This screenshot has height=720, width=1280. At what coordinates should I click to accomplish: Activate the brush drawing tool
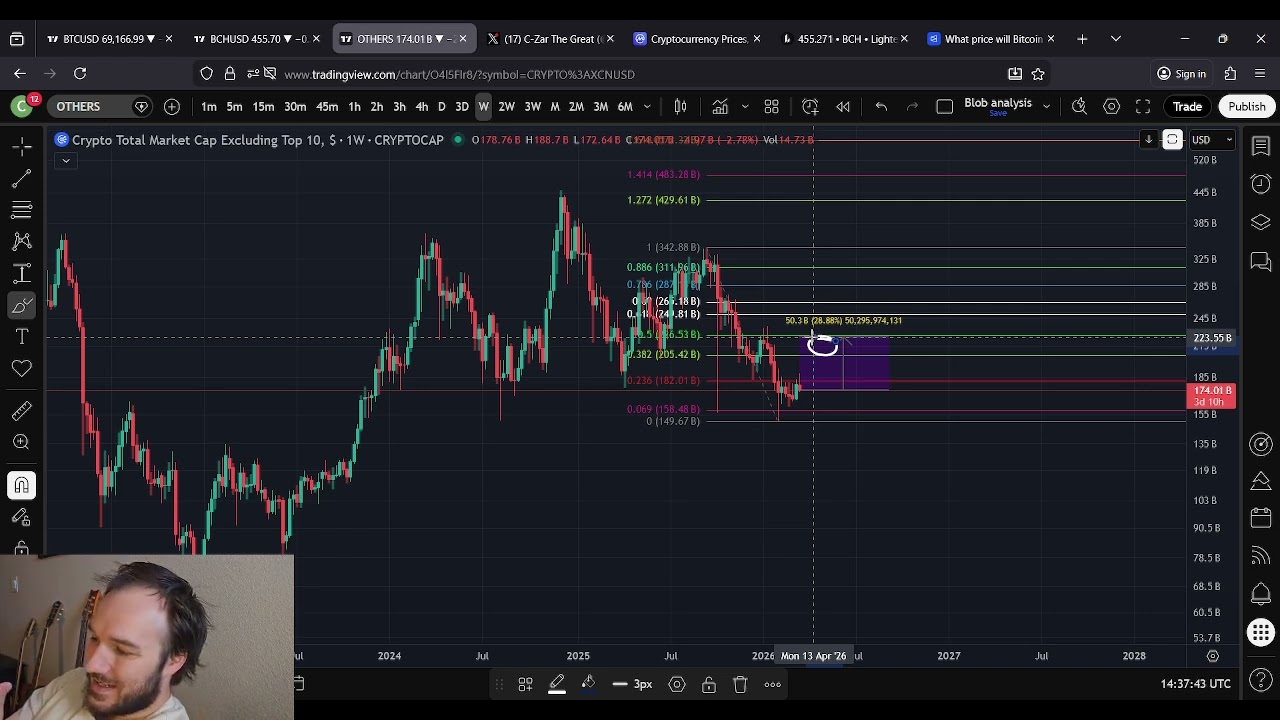(21, 305)
